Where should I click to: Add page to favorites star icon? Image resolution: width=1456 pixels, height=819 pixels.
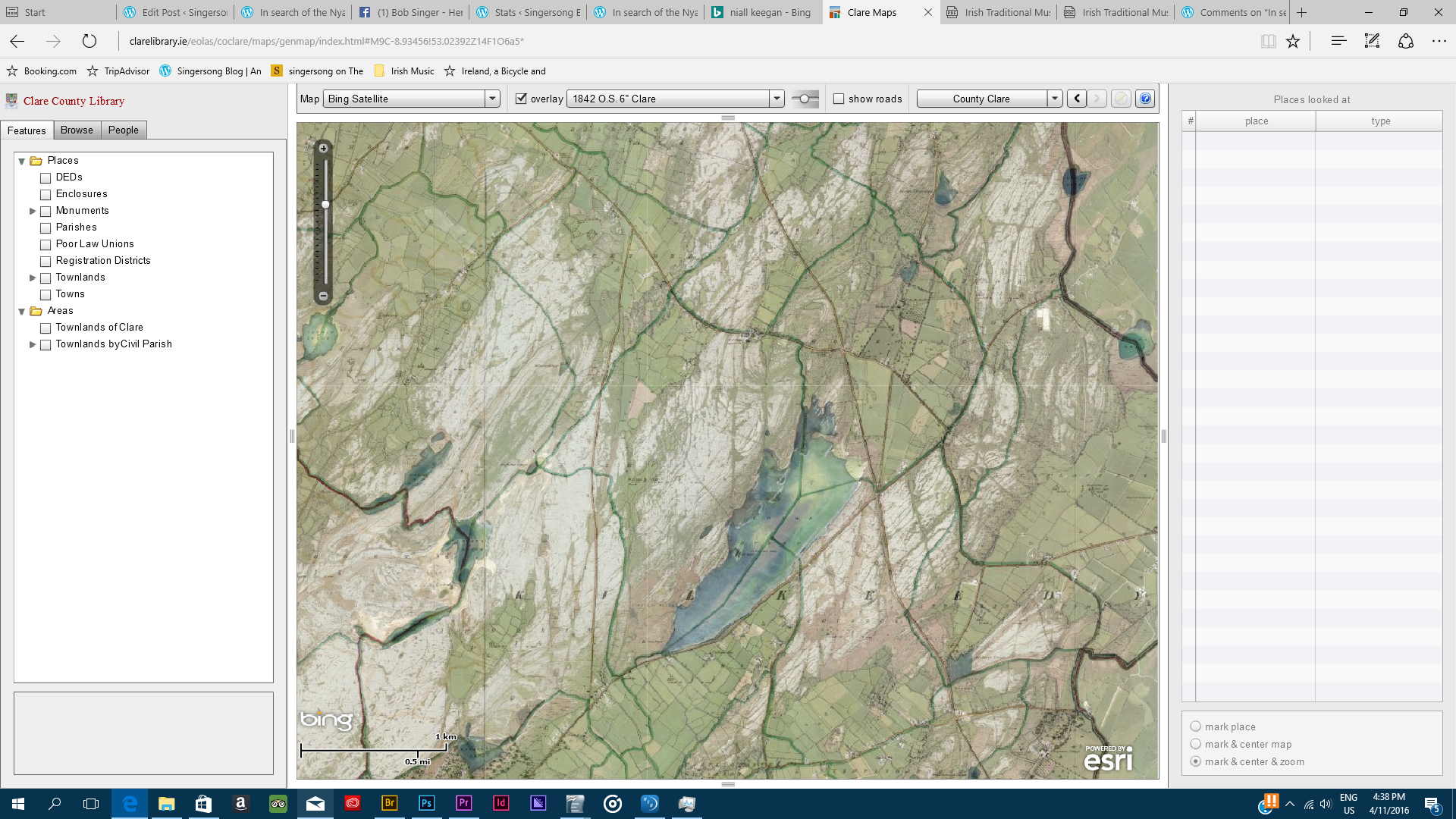click(1293, 42)
